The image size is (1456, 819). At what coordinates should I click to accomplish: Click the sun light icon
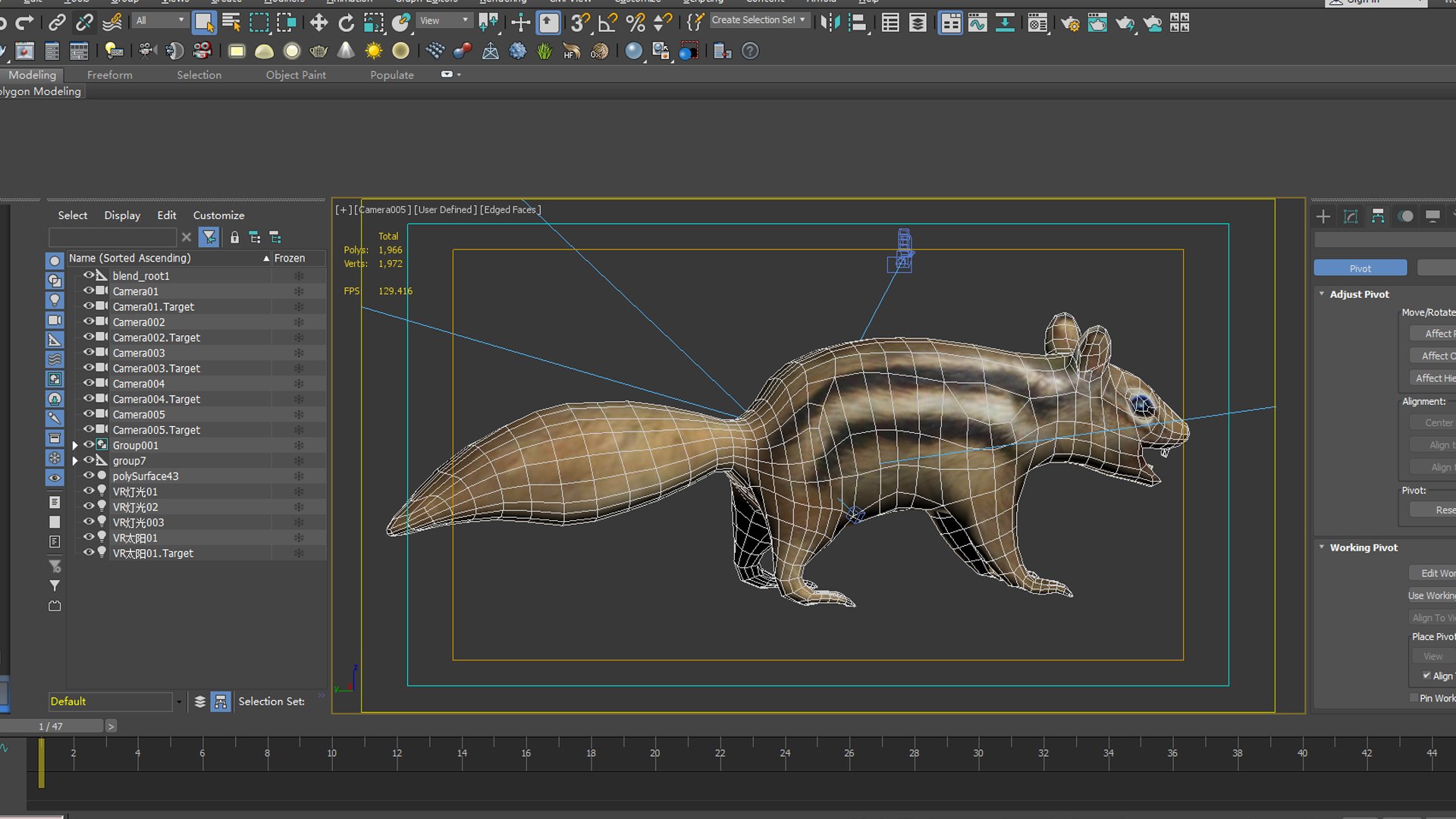(373, 51)
